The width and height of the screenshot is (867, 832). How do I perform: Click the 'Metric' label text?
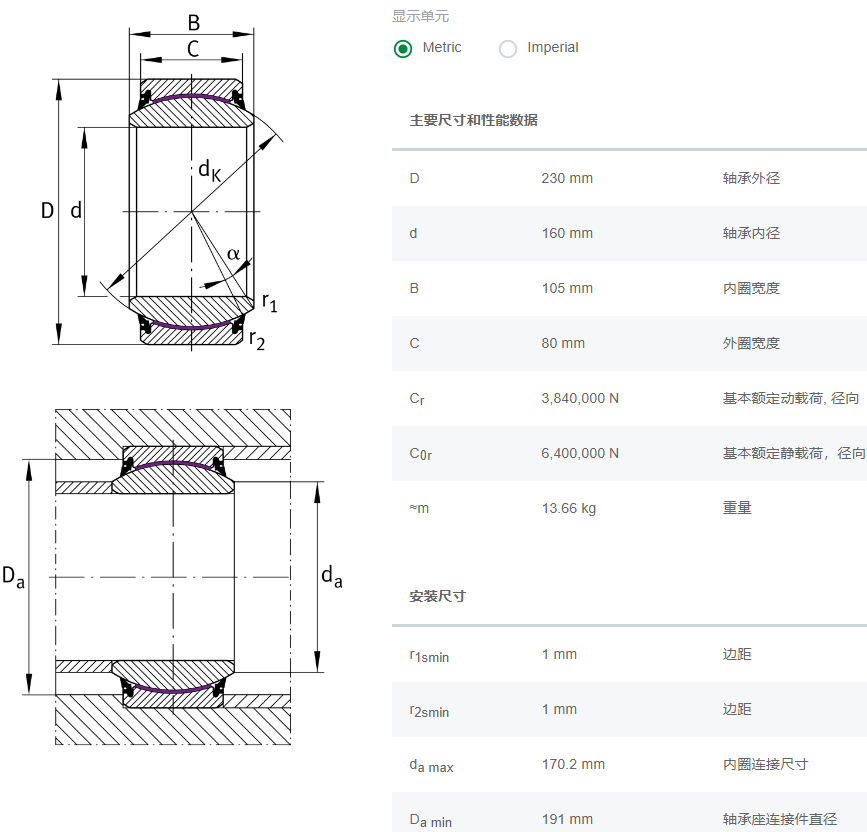pyautogui.click(x=442, y=47)
